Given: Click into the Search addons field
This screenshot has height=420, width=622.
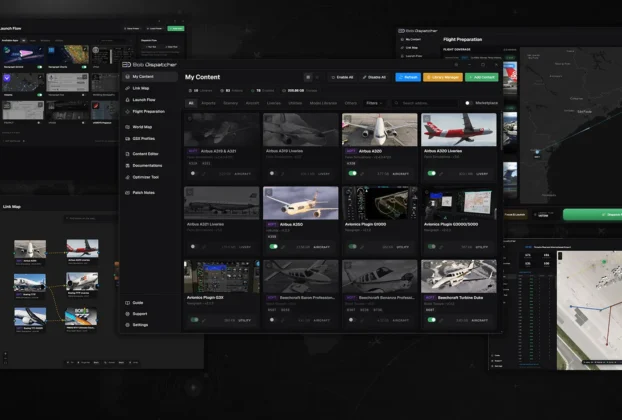Looking at the screenshot, I should point(424,103).
